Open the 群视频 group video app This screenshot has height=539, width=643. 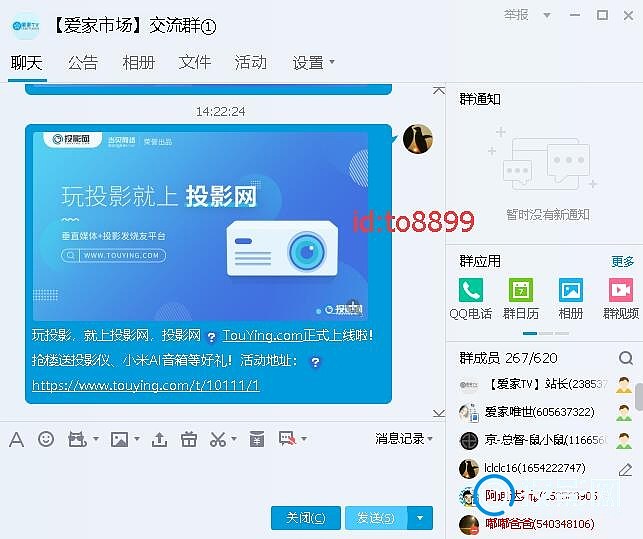(620, 298)
